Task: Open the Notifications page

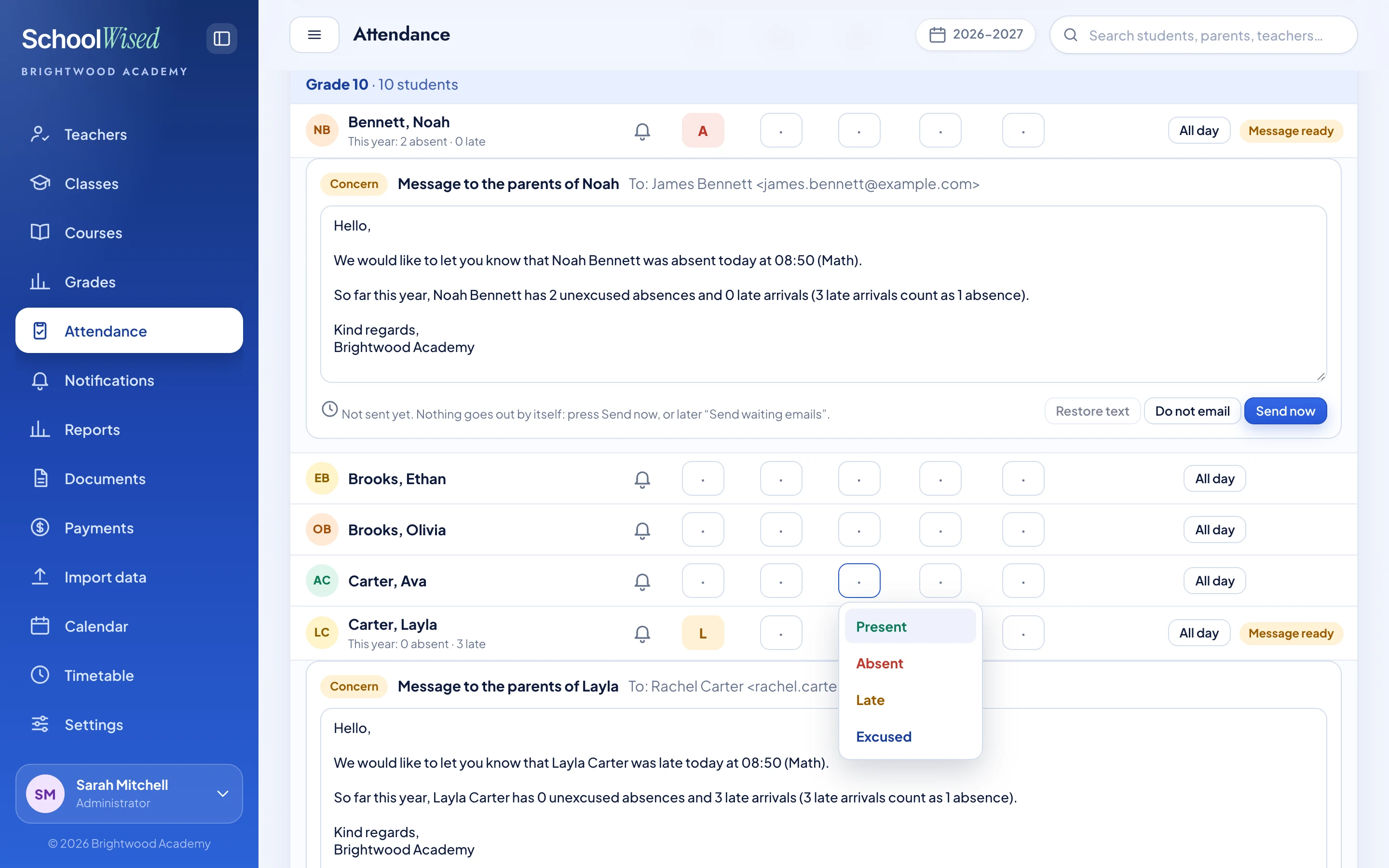Action: pos(129,380)
